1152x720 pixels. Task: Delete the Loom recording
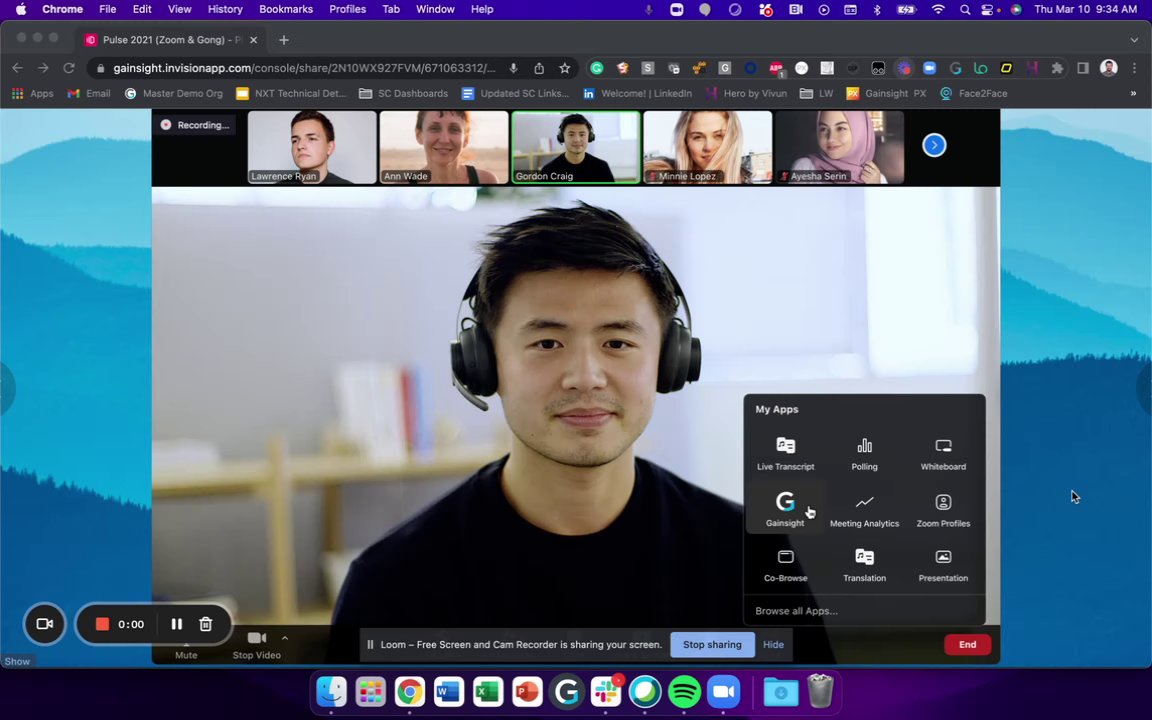point(206,624)
